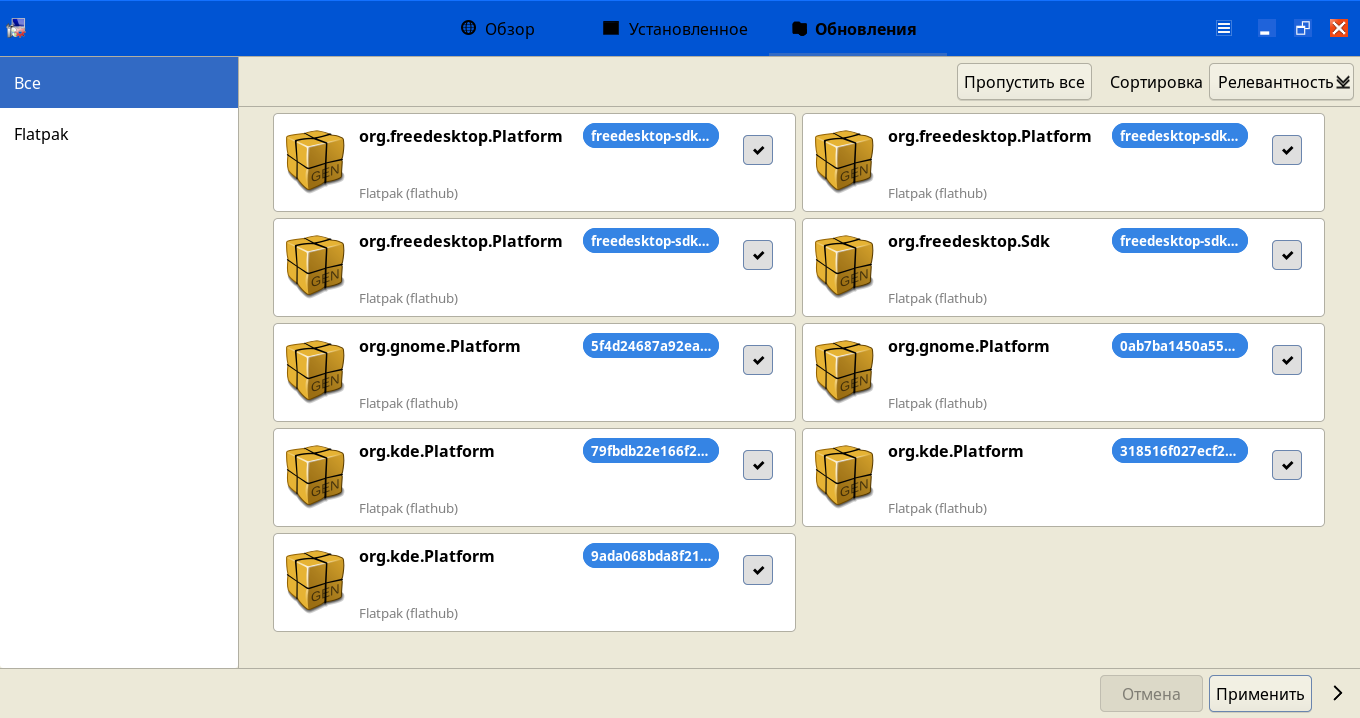Click the Пропустить все button
Screen dimensions: 1360x718
[1024, 82]
